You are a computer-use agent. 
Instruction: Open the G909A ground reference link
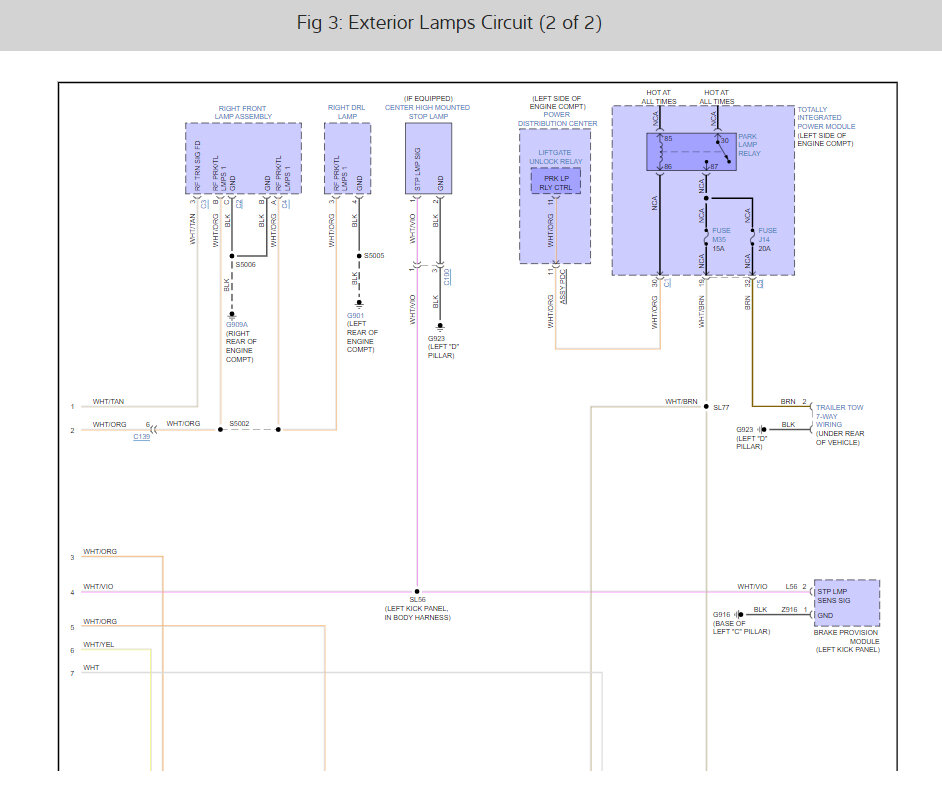(236, 324)
